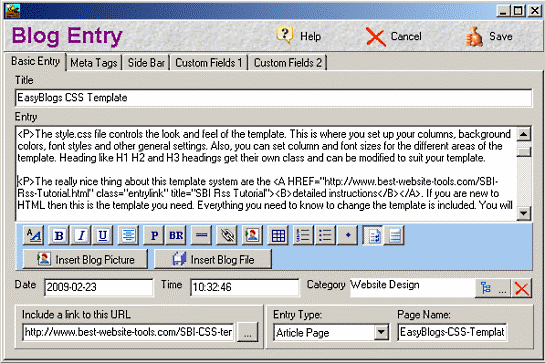Click the Time field showing 10:32:46
The image size is (545, 363).
(245, 287)
